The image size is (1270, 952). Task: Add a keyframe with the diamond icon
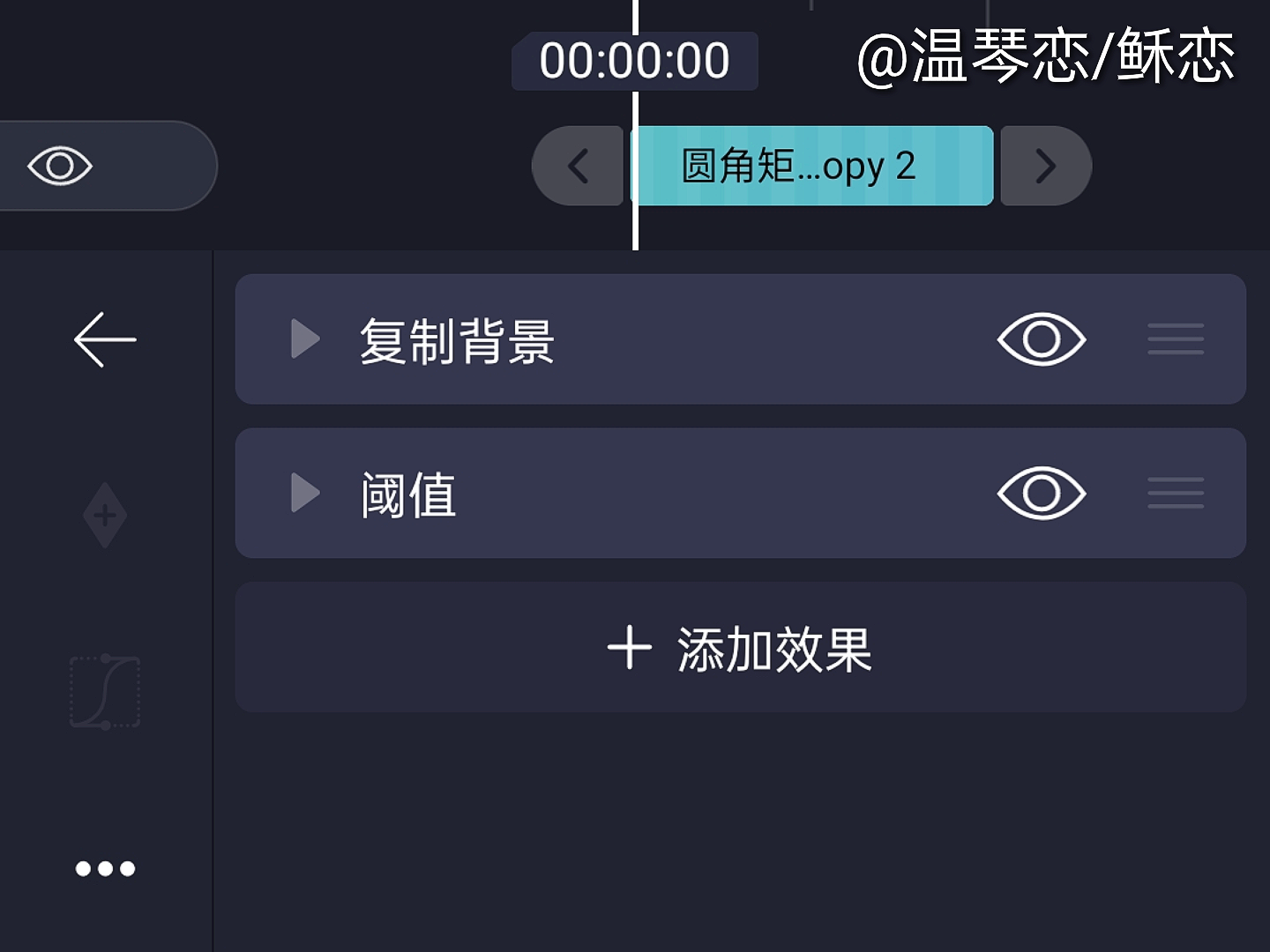coord(105,516)
